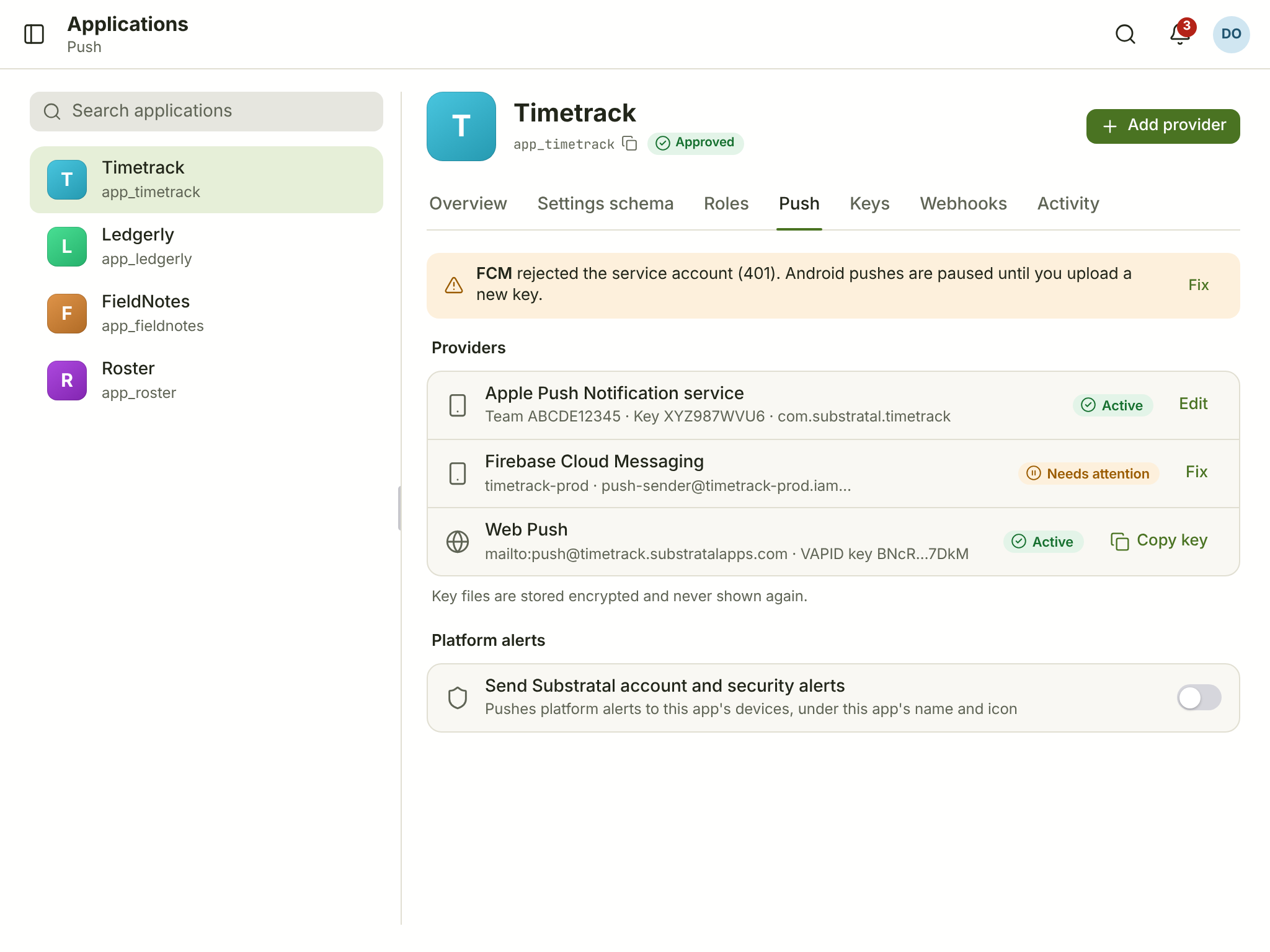The width and height of the screenshot is (1270, 952).
Task: Select the FieldNotes F icon
Action: 67,314
